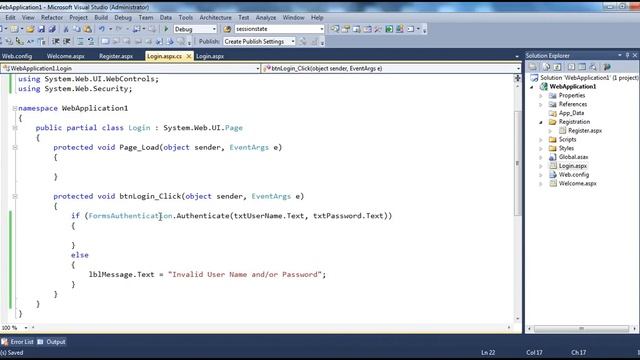Open the WebApplication1.Login class dropdown
The image size is (640, 360).
[257, 69]
